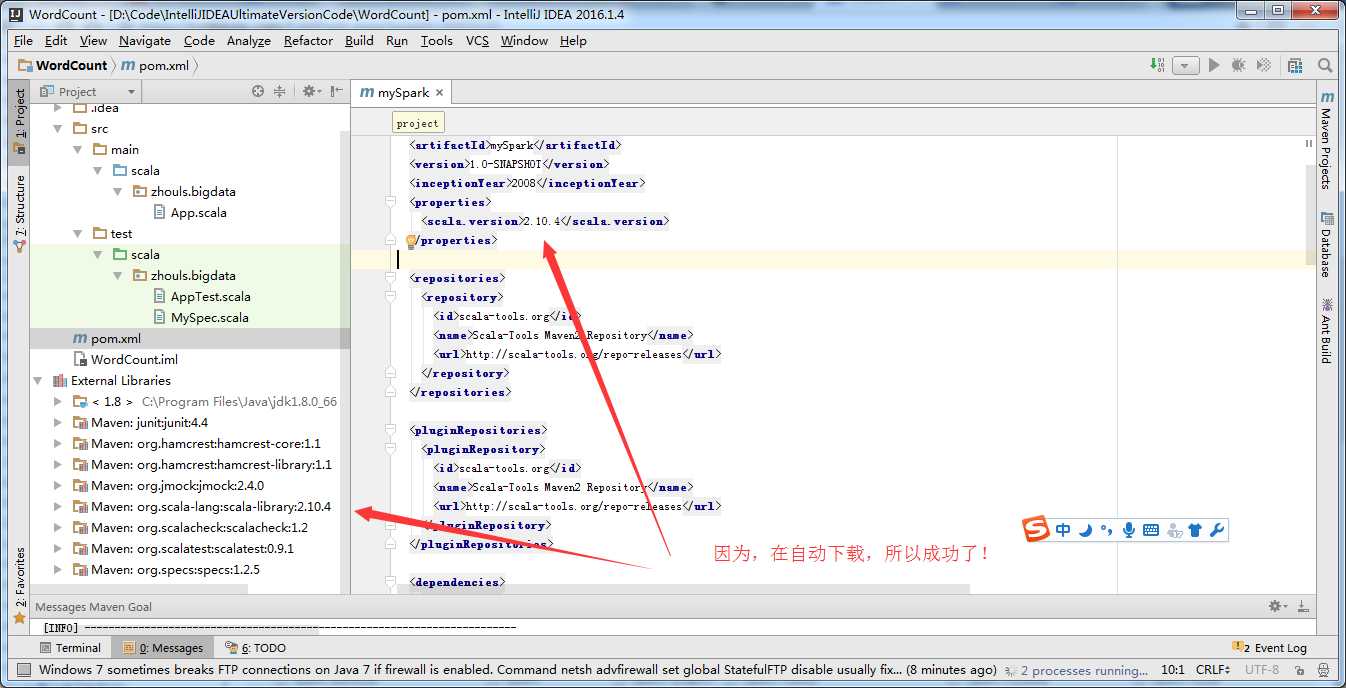Toggle the 7: Structure side tab
This screenshot has width=1346, height=688.
[x=19, y=213]
